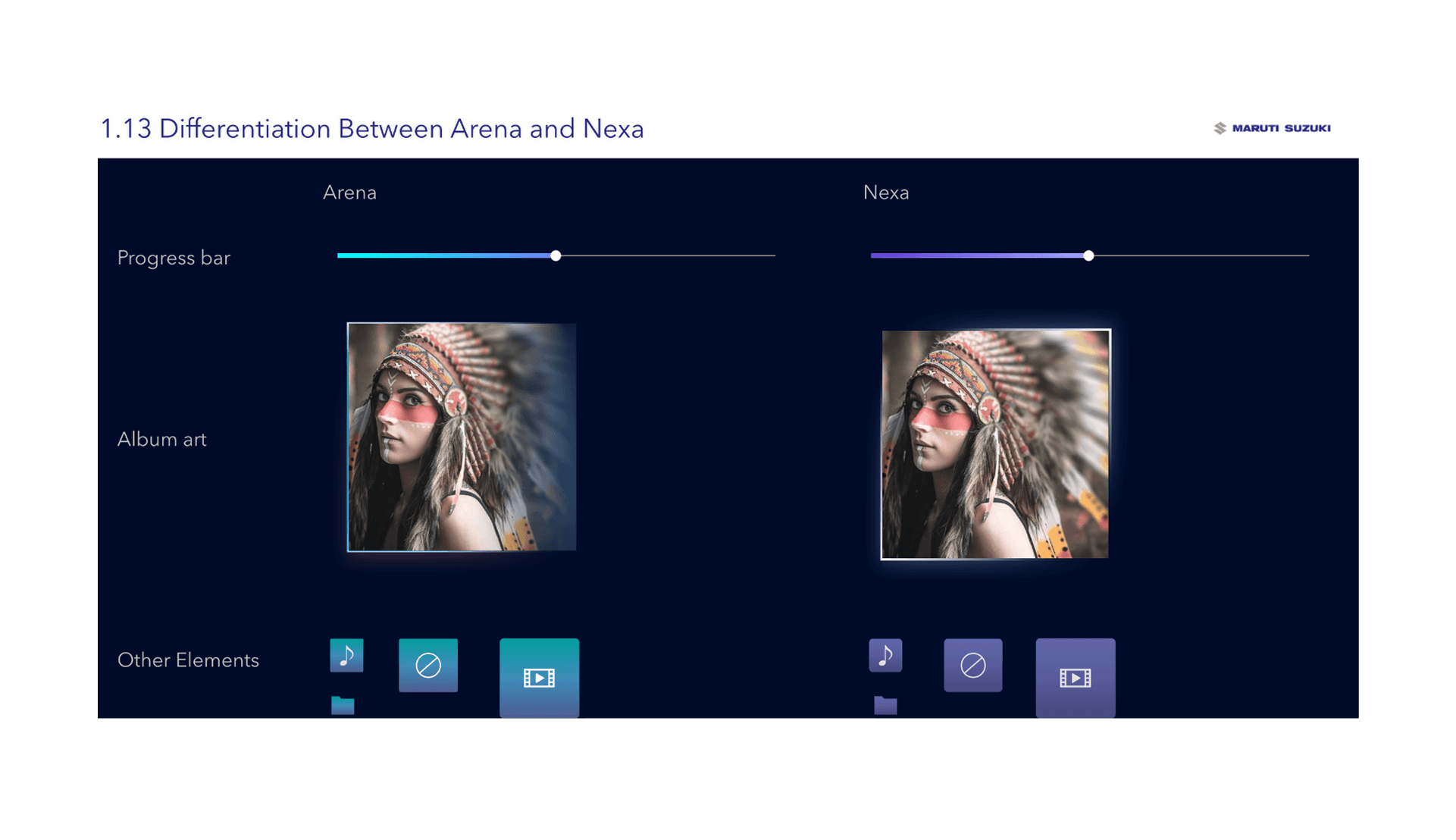Click the purple music note icon
The height and width of the screenshot is (840, 1456).
click(885, 655)
